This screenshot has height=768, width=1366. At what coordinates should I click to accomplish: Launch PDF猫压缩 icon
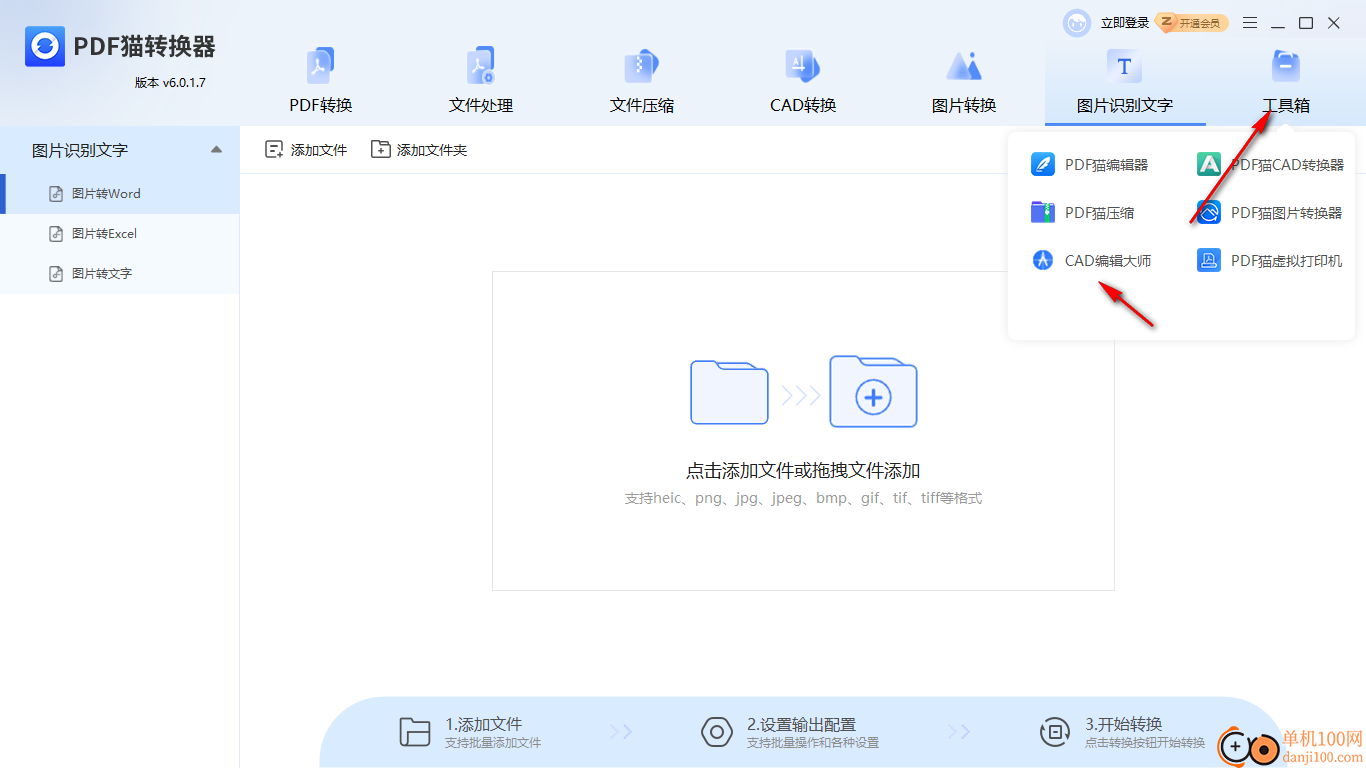tap(1043, 213)
